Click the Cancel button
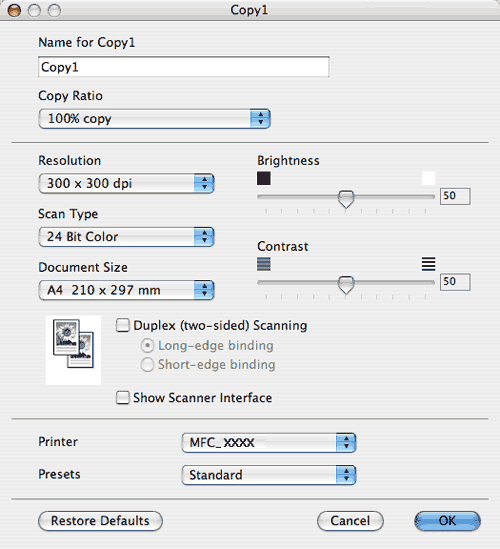Image resolution: width=500 pixels, height=549 pixels. (x=350, y=521)
